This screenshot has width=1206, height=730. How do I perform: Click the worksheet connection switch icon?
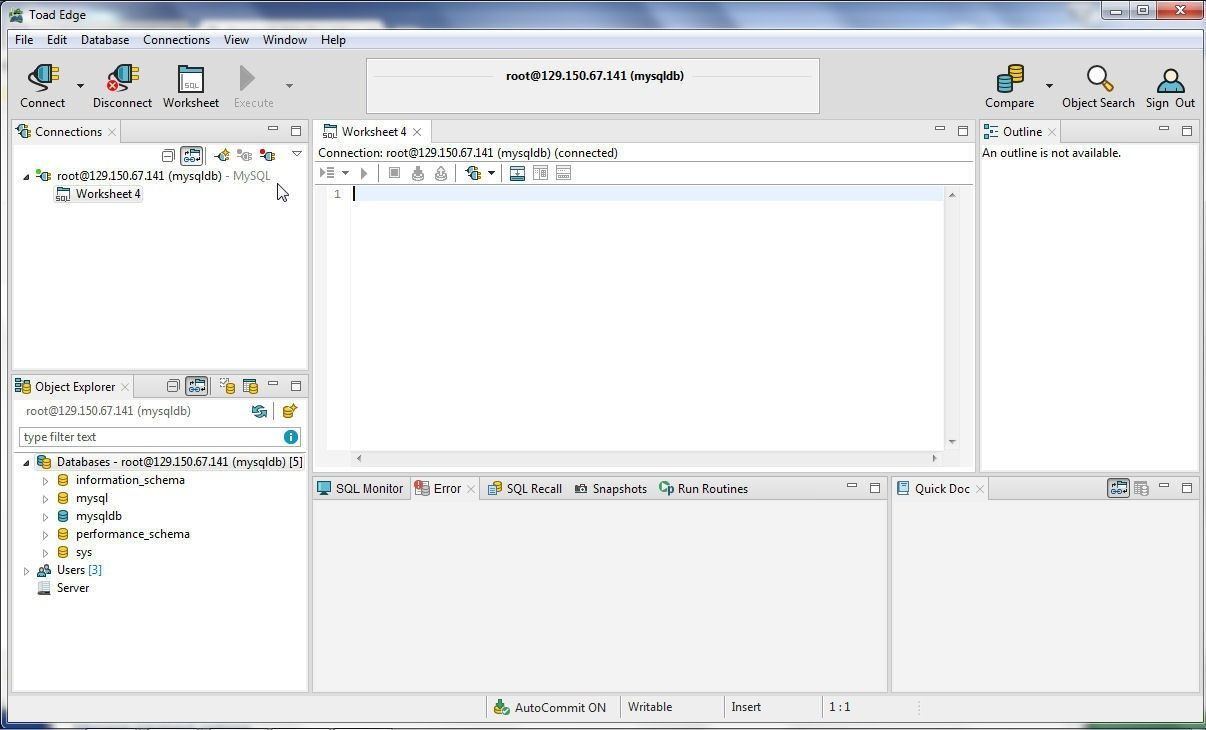[x=474, y=173]
